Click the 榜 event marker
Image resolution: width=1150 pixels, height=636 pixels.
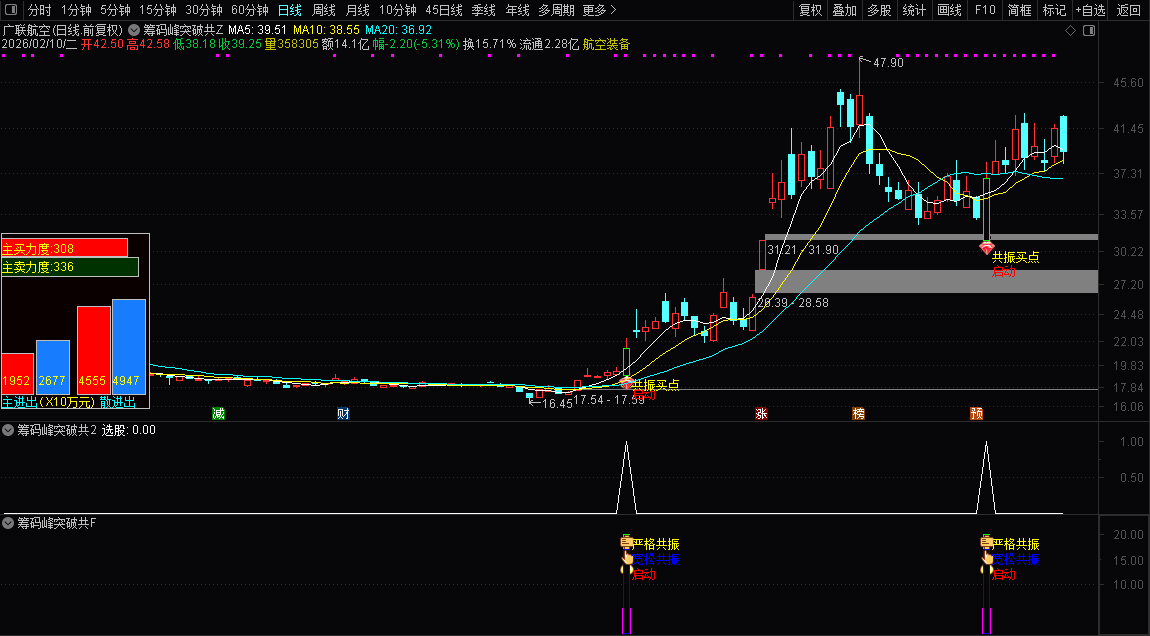click(x=858, y=413)
